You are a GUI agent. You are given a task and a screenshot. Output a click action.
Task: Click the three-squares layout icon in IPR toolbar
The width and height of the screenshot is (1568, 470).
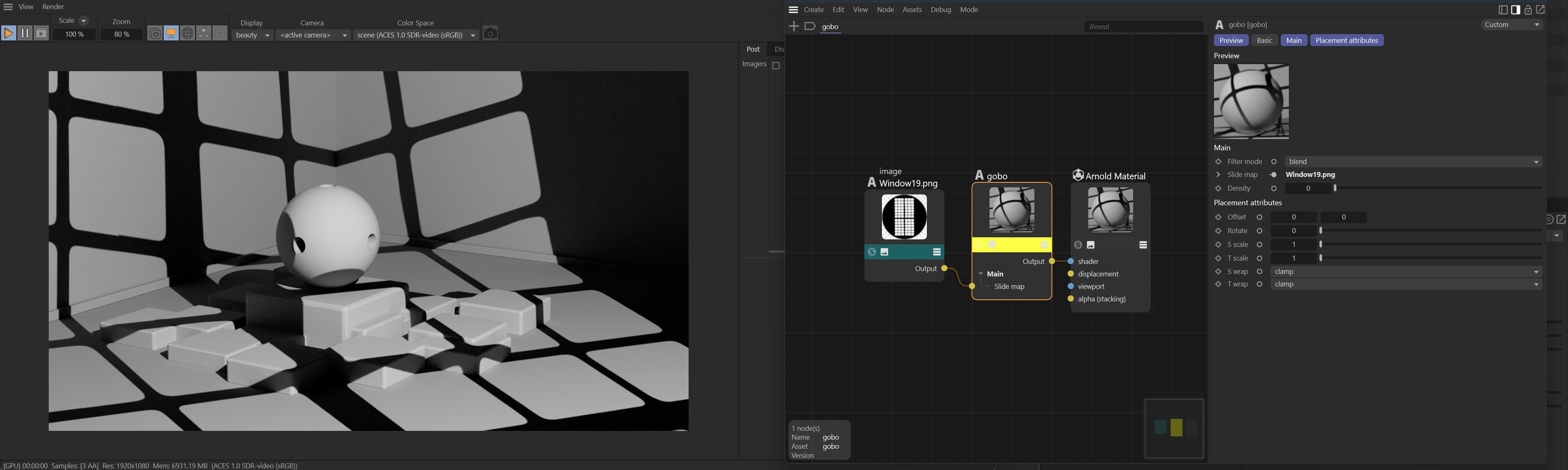point(204,33)
